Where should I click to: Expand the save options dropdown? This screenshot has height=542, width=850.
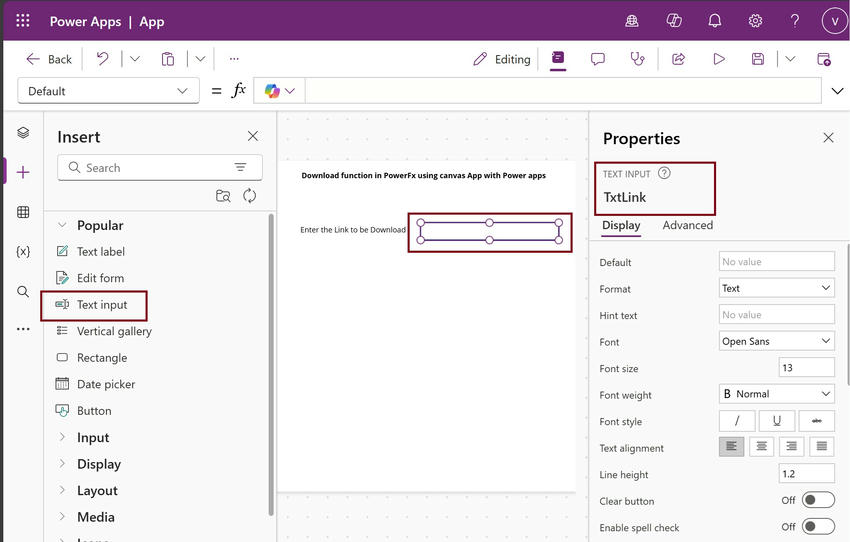pos(790,59)
